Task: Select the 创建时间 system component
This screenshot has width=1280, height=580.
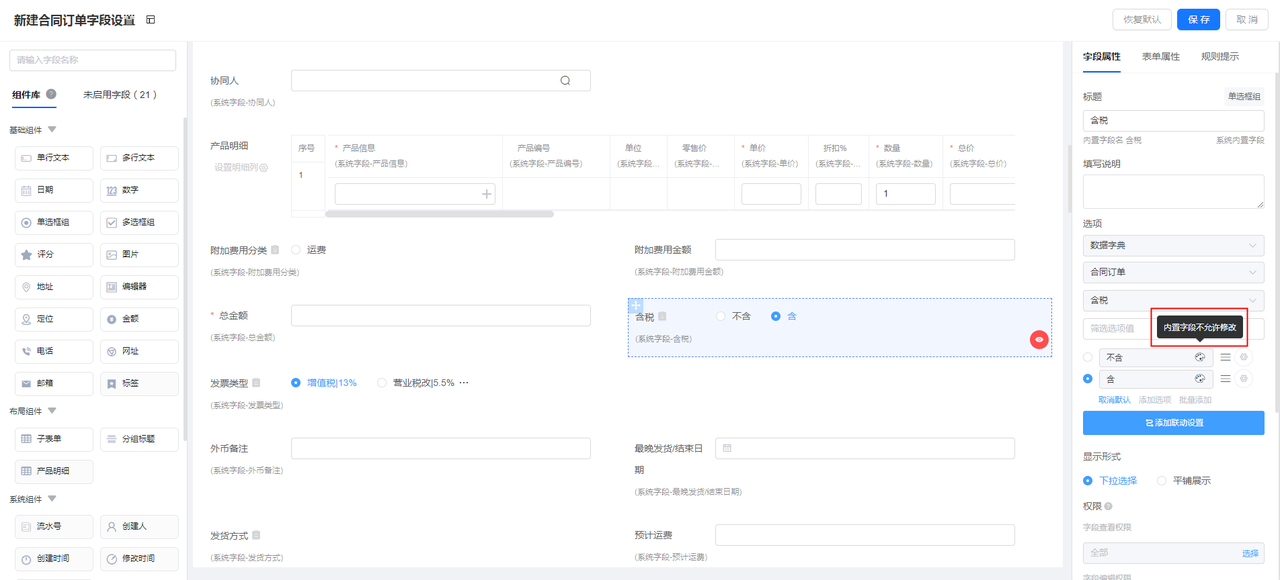Action: tap(55, 558)
